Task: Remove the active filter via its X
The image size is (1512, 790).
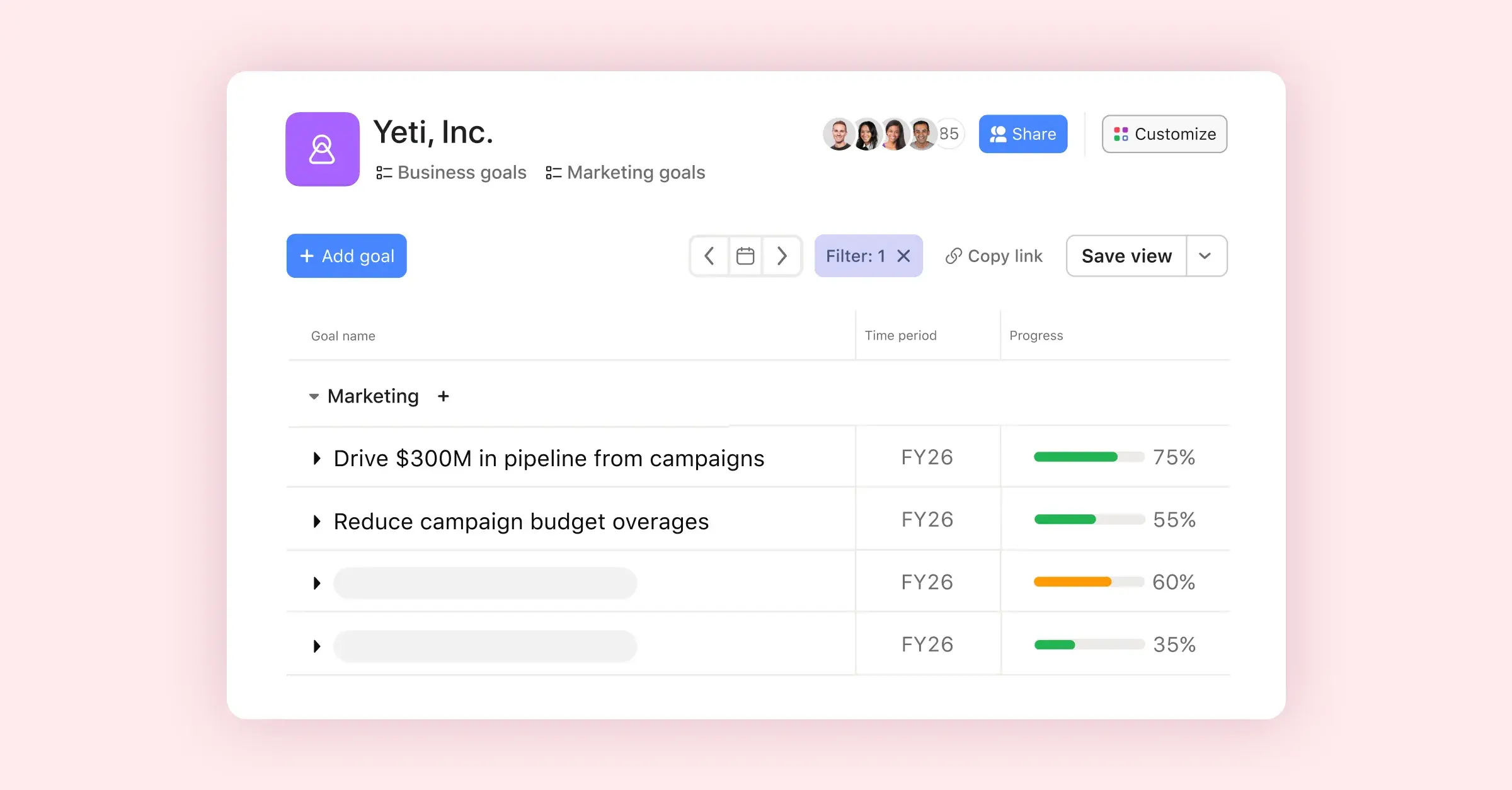Action: [x=903, y=256]
